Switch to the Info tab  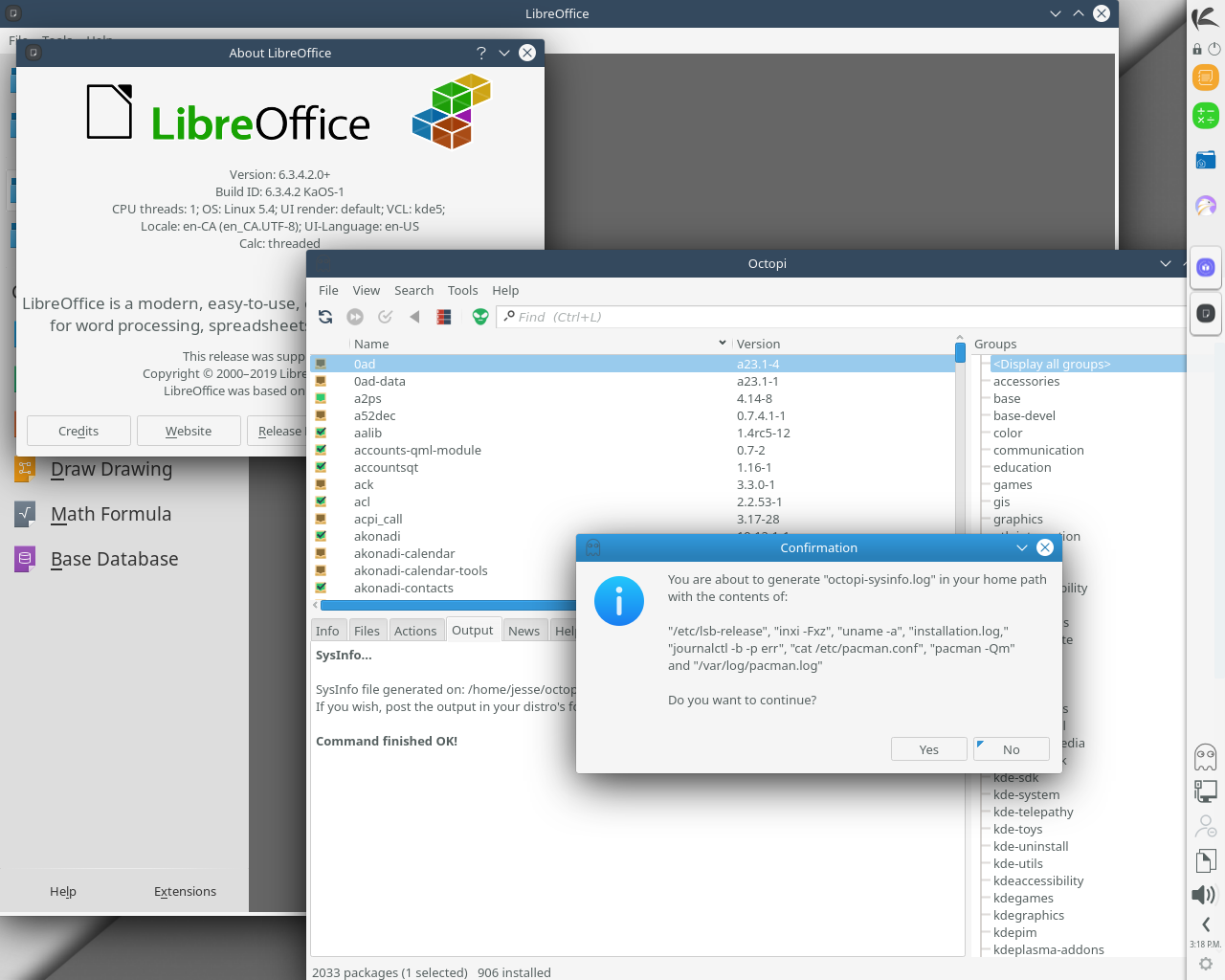pos(327,631)
